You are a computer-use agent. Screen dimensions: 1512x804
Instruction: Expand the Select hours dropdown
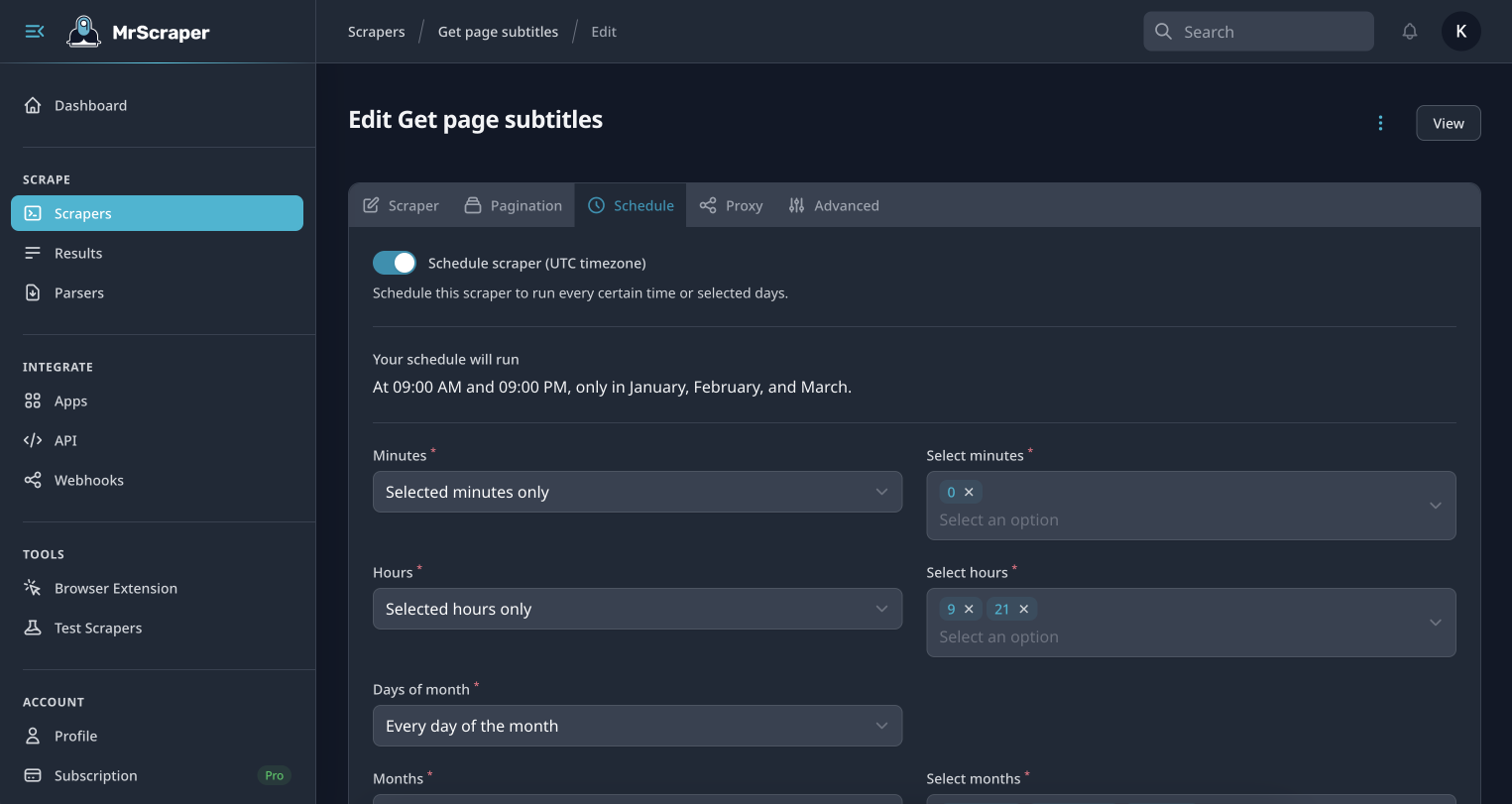tap(1435, 623)
